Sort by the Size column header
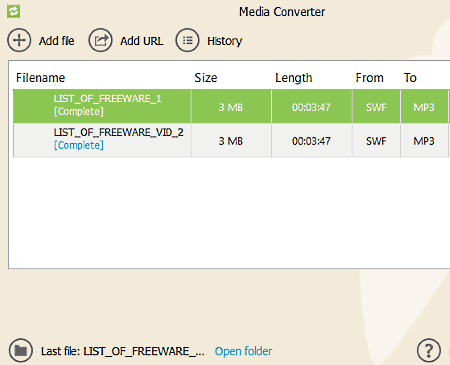Viewport: 450px width, 365px height. (x=206, y=78)
